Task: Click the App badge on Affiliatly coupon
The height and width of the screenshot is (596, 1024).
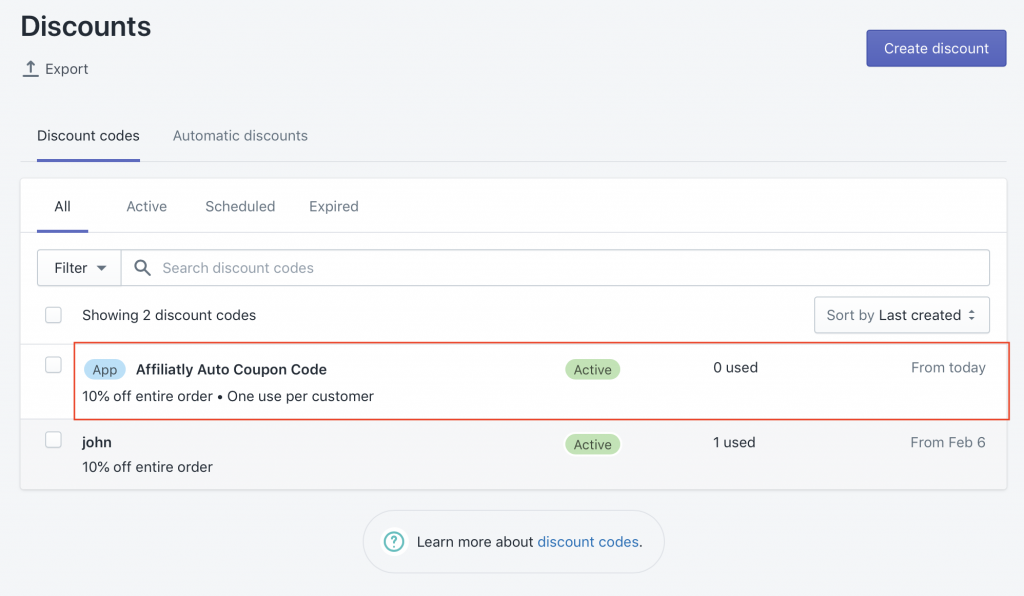Action: click(x=104, y=369)
